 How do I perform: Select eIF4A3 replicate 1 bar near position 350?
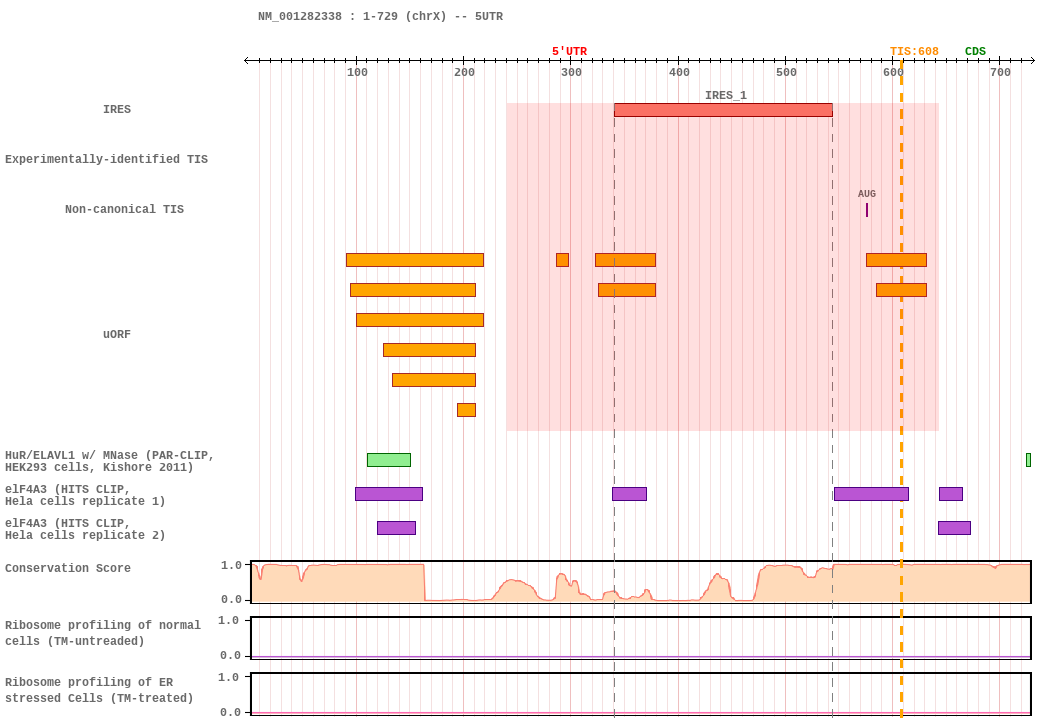tap(629, 494)
